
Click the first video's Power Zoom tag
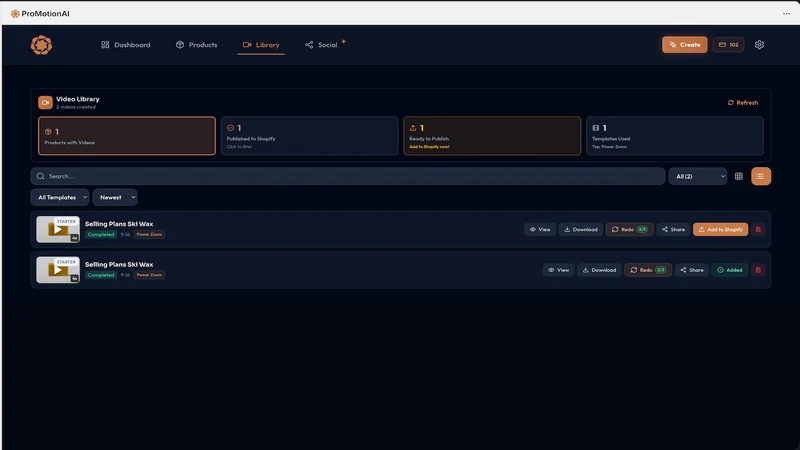(149, 235)
